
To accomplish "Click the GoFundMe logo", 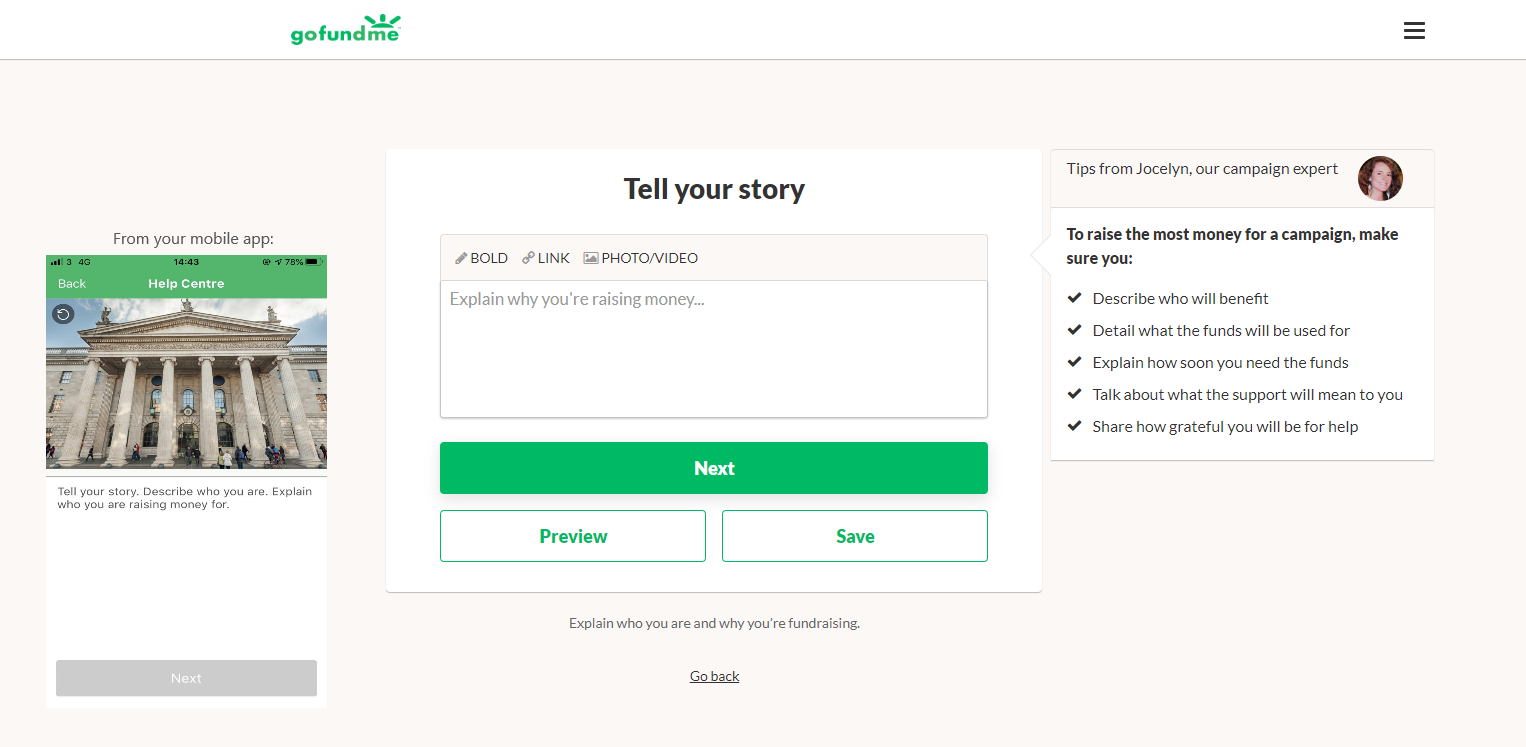I will (346, 30).
